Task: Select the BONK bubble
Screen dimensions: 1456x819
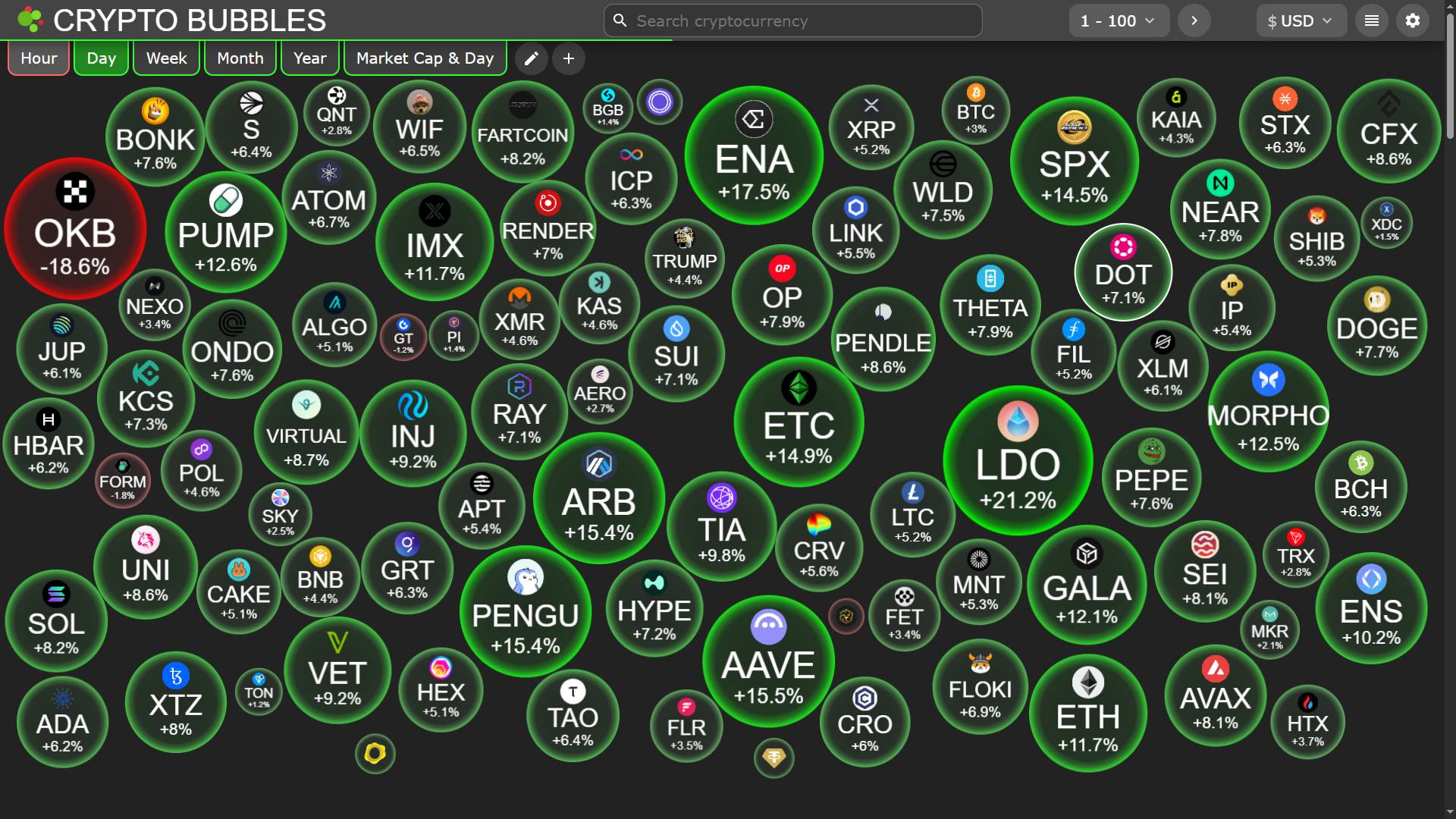Action: pos(155,137)
